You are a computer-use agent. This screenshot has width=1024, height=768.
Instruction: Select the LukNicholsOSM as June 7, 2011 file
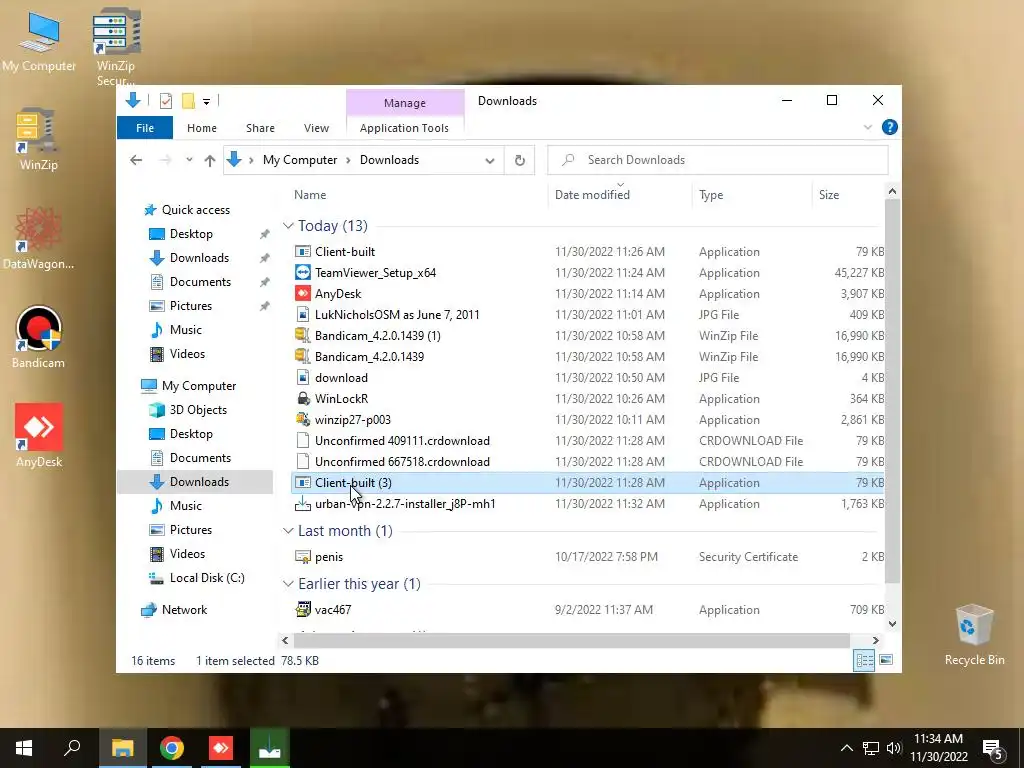point(587,315)
